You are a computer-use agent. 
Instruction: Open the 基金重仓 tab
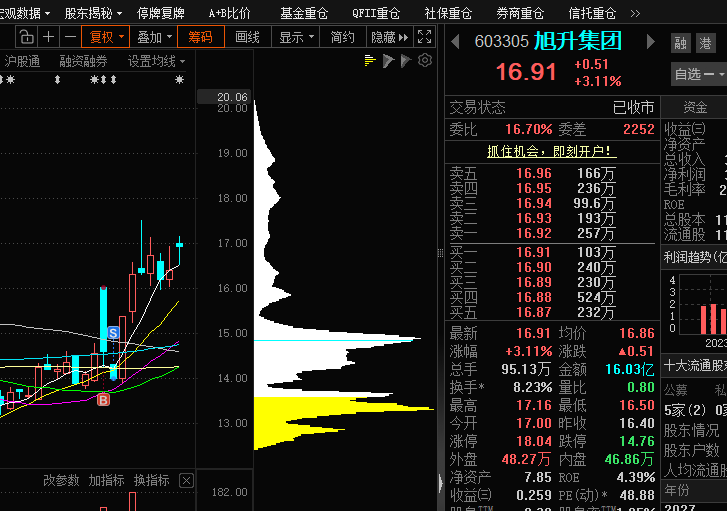[x=304, y=13]
